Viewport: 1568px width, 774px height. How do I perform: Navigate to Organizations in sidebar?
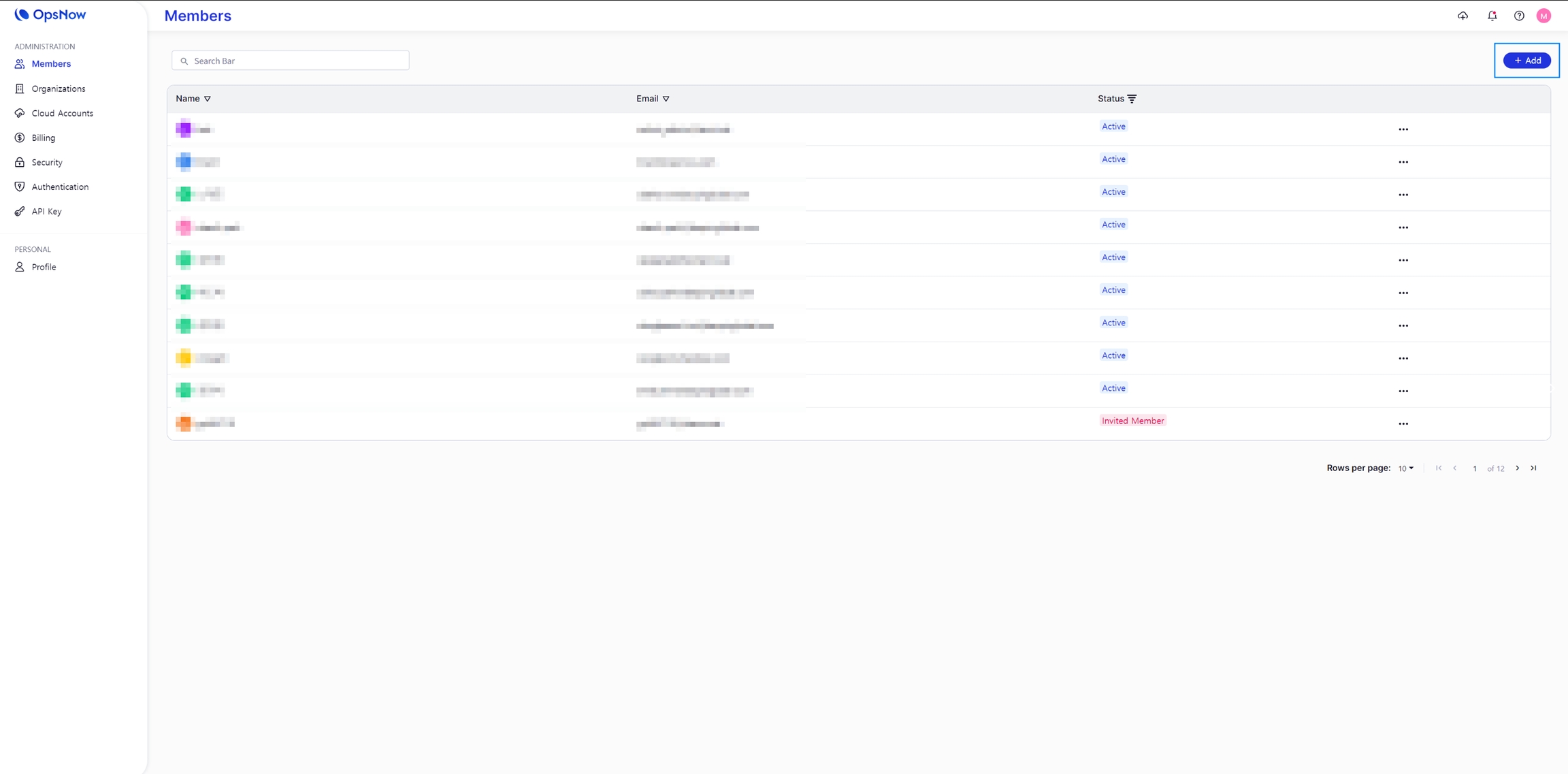[x=58, y=88]
